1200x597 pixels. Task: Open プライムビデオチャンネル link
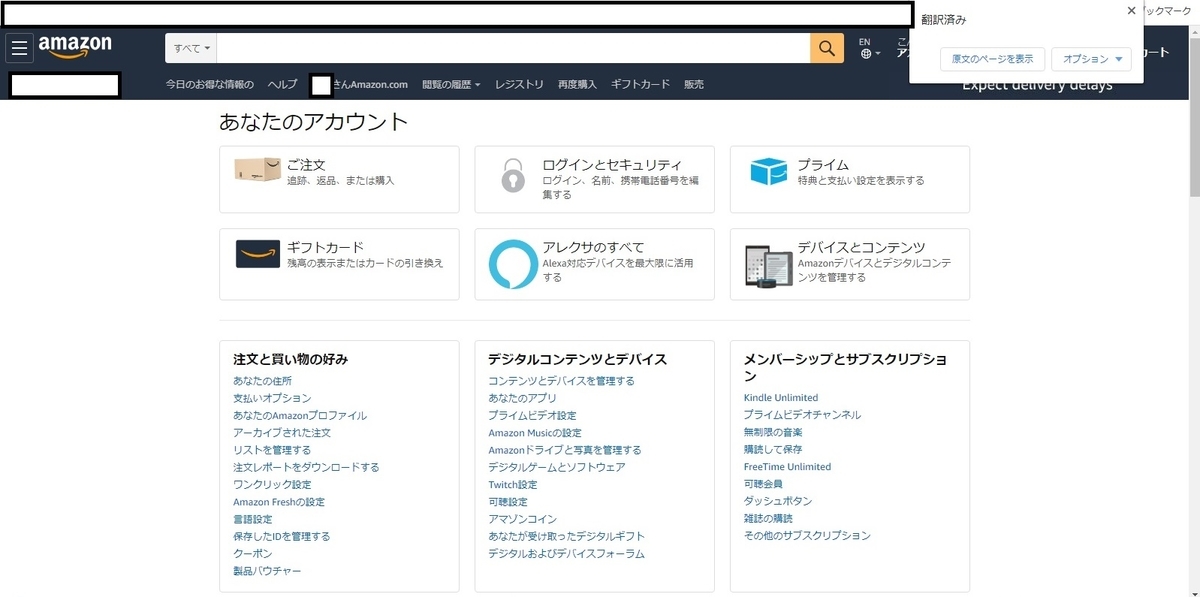tap(803, 414)
